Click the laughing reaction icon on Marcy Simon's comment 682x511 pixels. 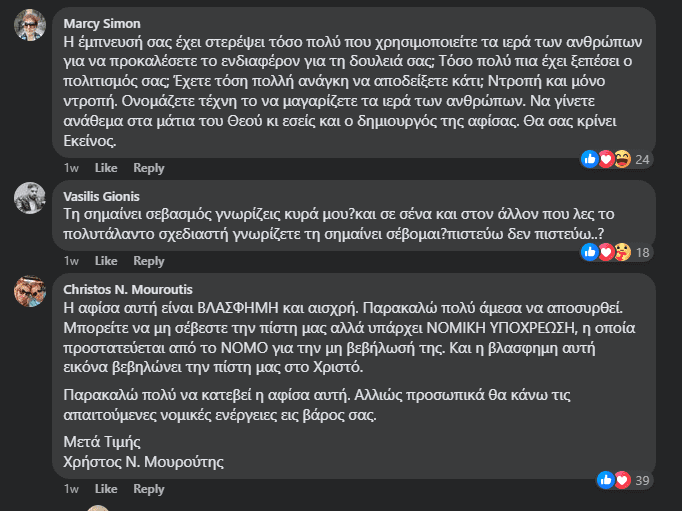click(x=622, y=159)
